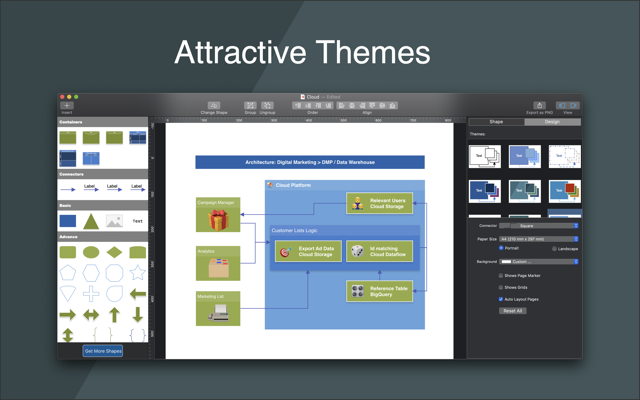The width and height of the screenshot is (640, 400).
Task: Select the first green container shape
Action: pyautogui.click(x=68, y=138)
